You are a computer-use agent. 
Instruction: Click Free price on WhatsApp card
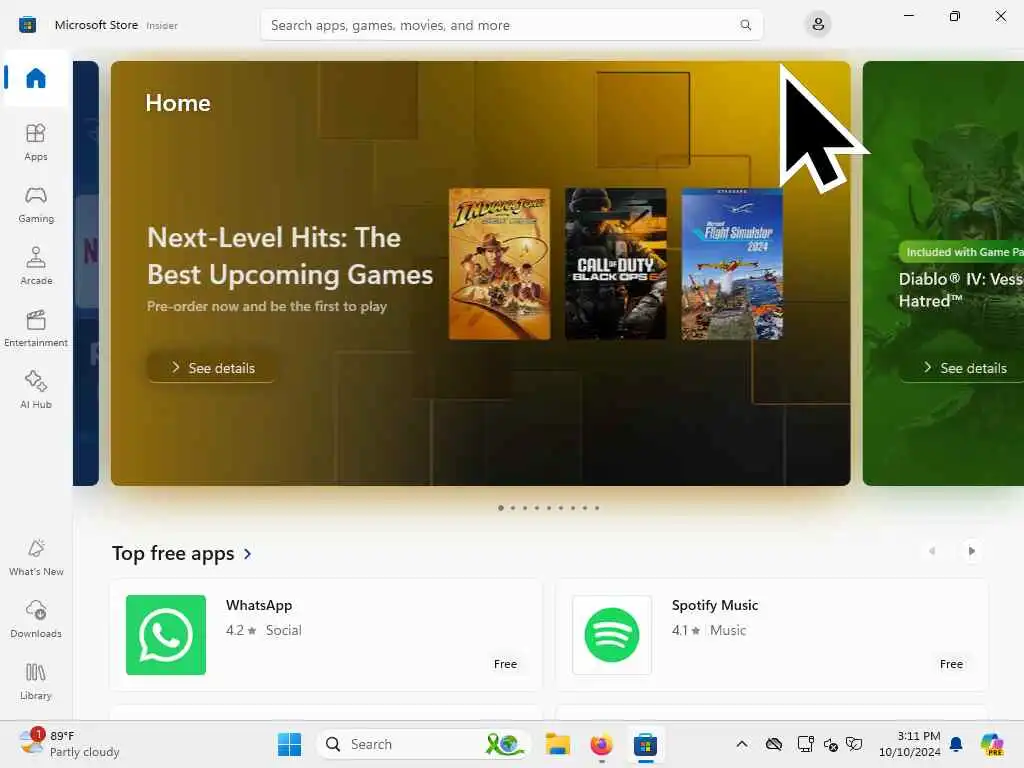505,664
